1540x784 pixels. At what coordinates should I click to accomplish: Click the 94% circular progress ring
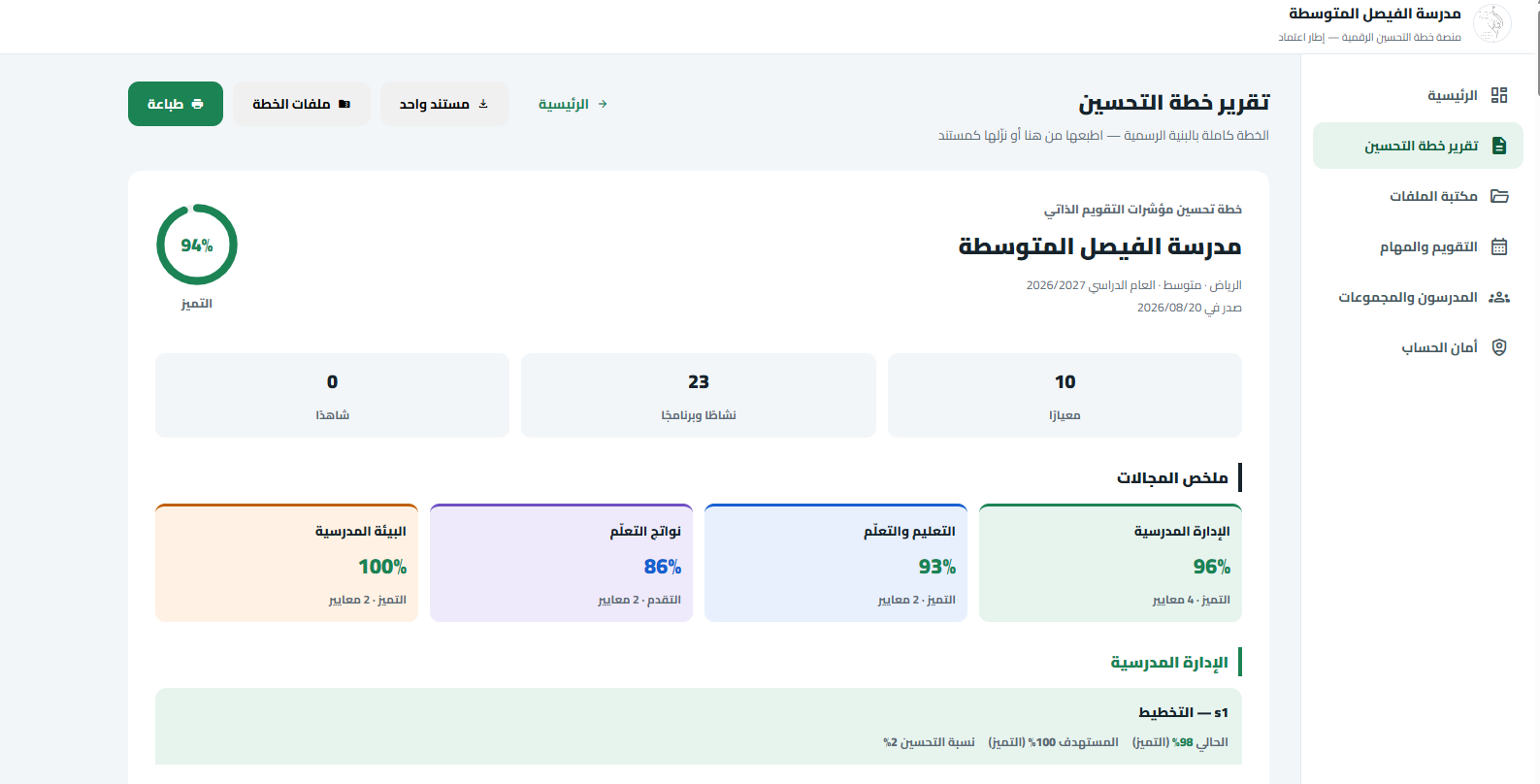click(197, 245)
